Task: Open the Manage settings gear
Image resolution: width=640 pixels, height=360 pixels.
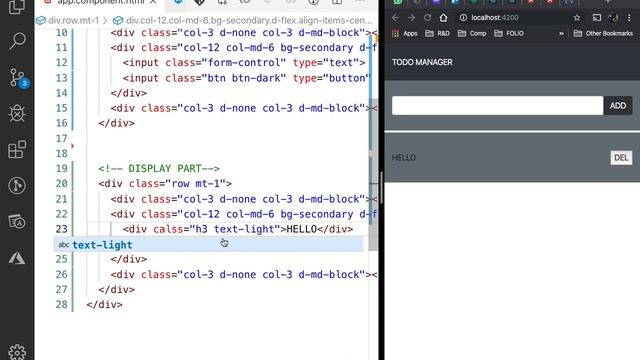Action: [17, 352]
